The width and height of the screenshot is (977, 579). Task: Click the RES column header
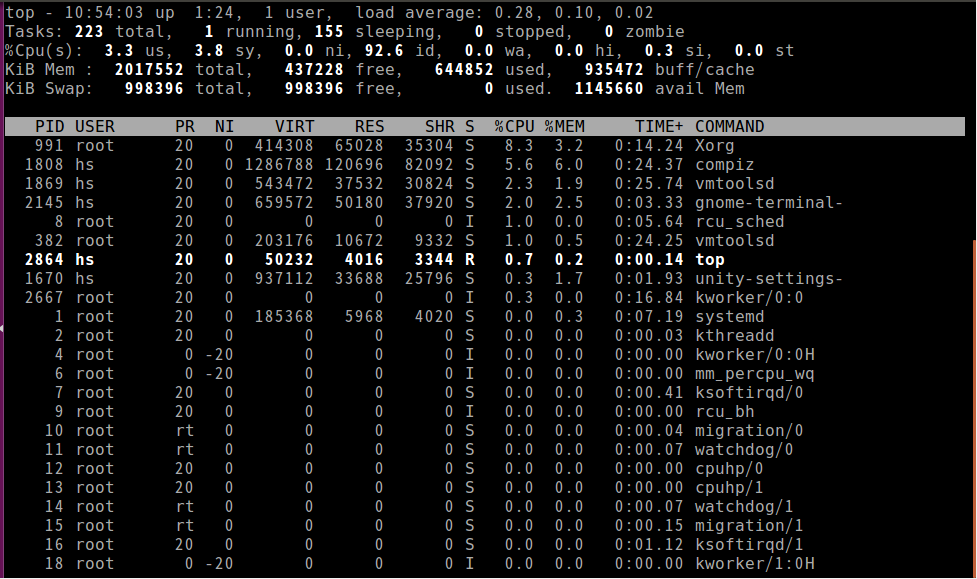tap(369, 127)
